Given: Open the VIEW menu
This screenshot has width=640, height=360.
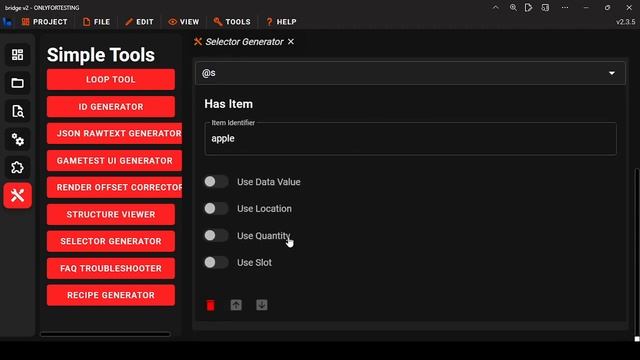Looking at the screenshot, I should (184, 22).
